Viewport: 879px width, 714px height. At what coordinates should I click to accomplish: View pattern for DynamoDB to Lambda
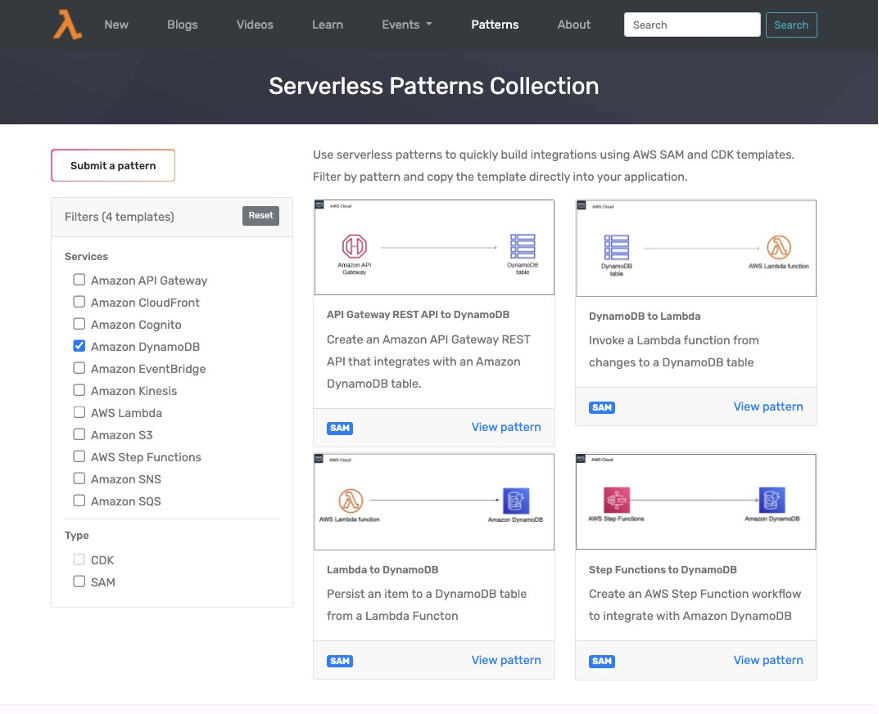tap(768, 407)
